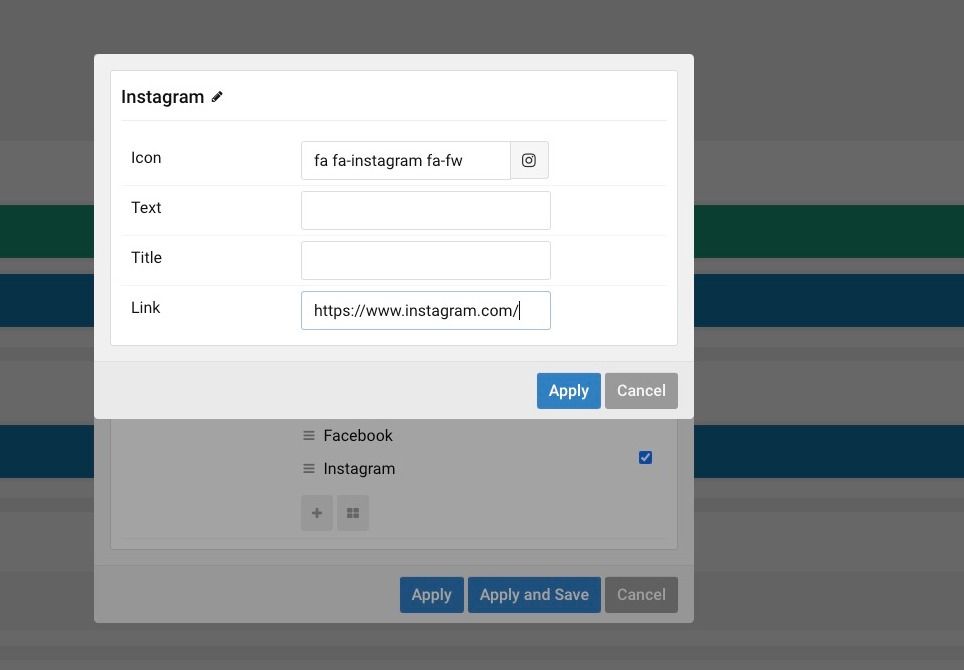Viewport: 964px width, 670px height.
Task: Click Cancel in the Instagram dialog
Action: [x=641, y=391]
